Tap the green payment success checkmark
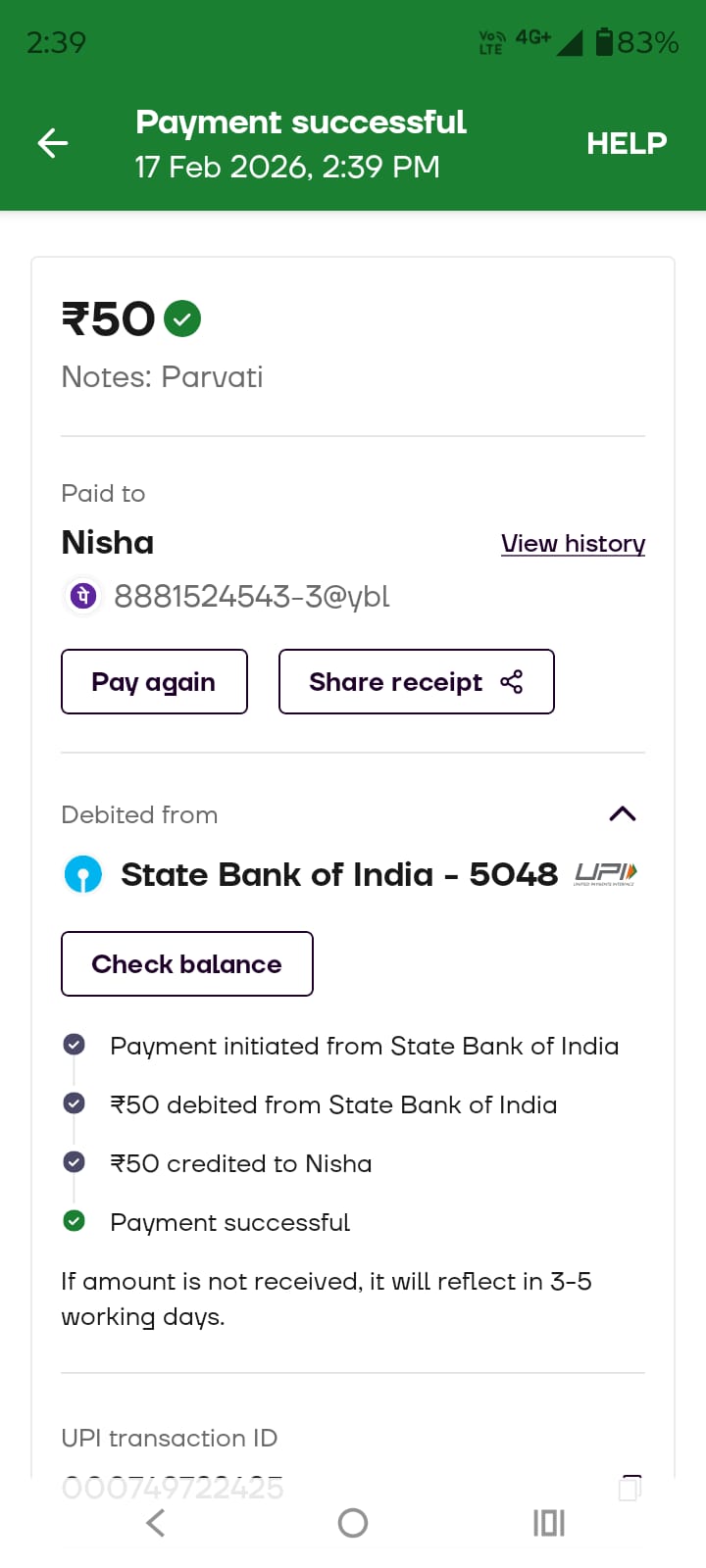This screenshot has height=1568, width=706. tap(182, 318)
